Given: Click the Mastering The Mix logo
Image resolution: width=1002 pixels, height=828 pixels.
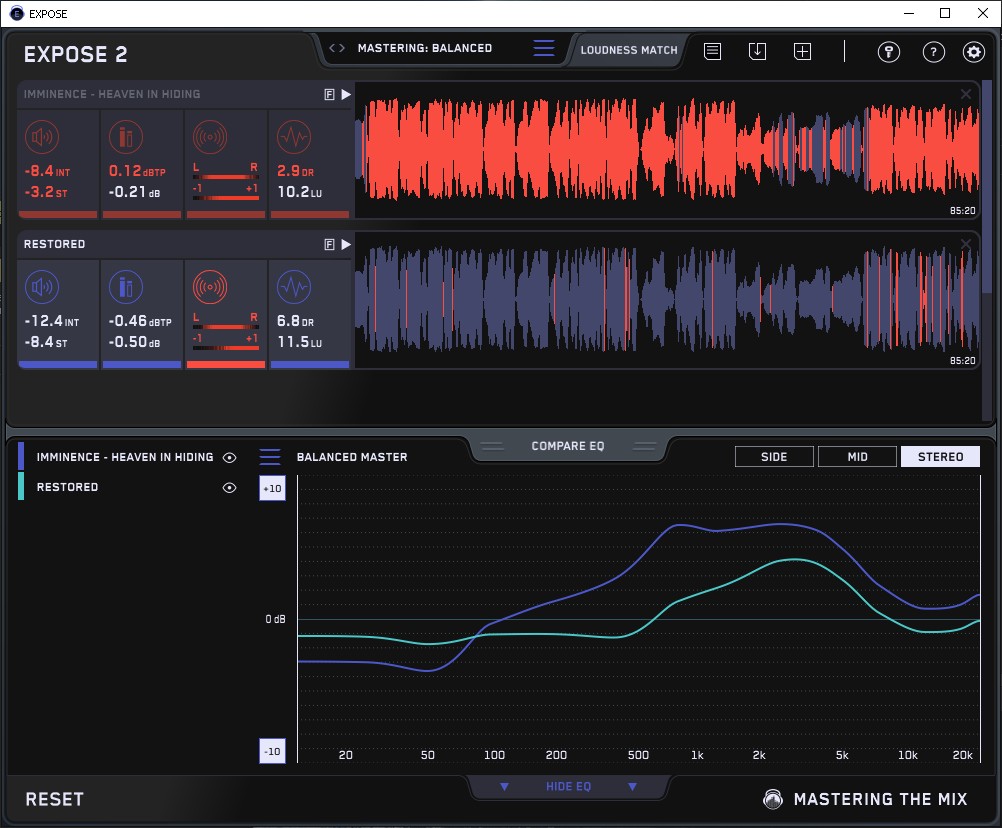Looking at the screenshot, I should coord(866,799).
